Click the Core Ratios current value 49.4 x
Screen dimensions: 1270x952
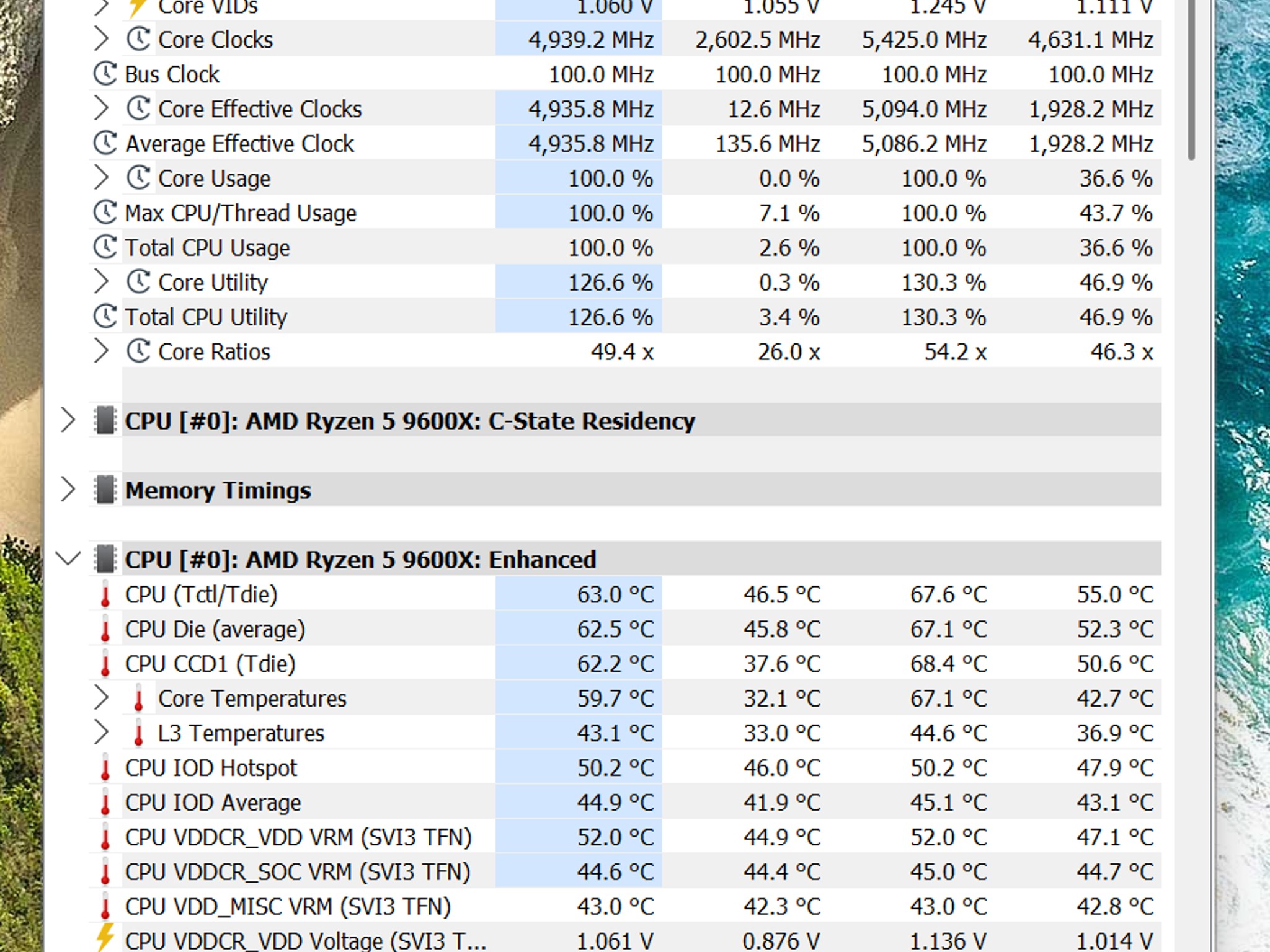point(622,351)
